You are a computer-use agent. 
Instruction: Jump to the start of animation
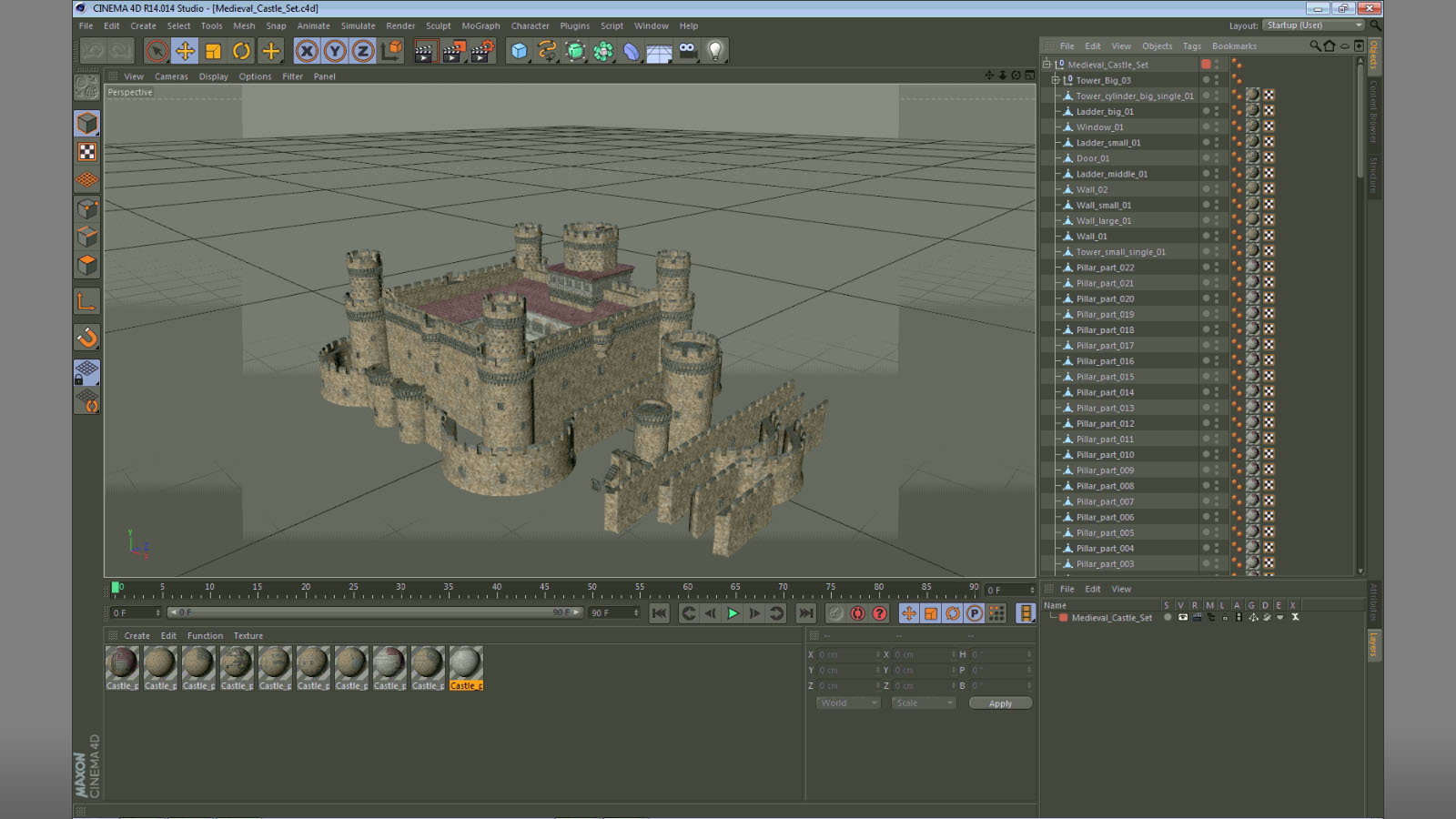(660, 613)
